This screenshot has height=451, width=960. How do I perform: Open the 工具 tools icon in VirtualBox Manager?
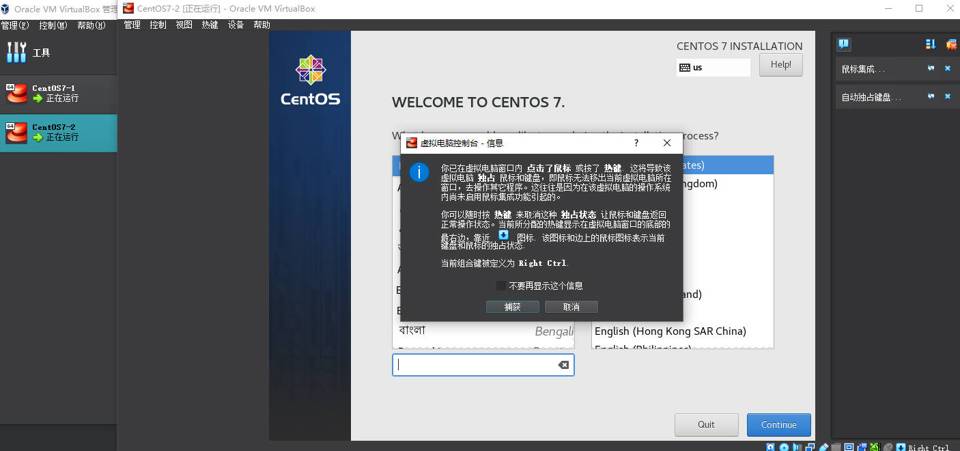point(17,52)
